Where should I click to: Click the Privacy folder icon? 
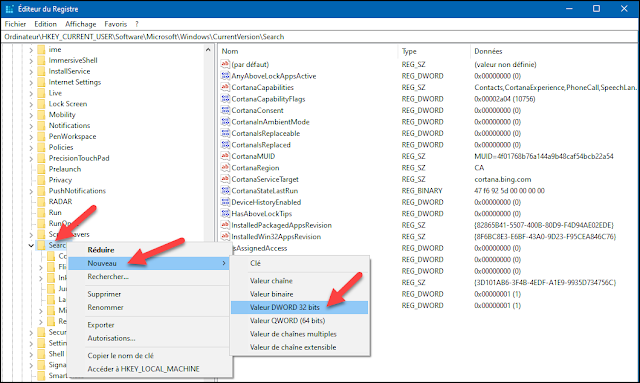(41, 180)
